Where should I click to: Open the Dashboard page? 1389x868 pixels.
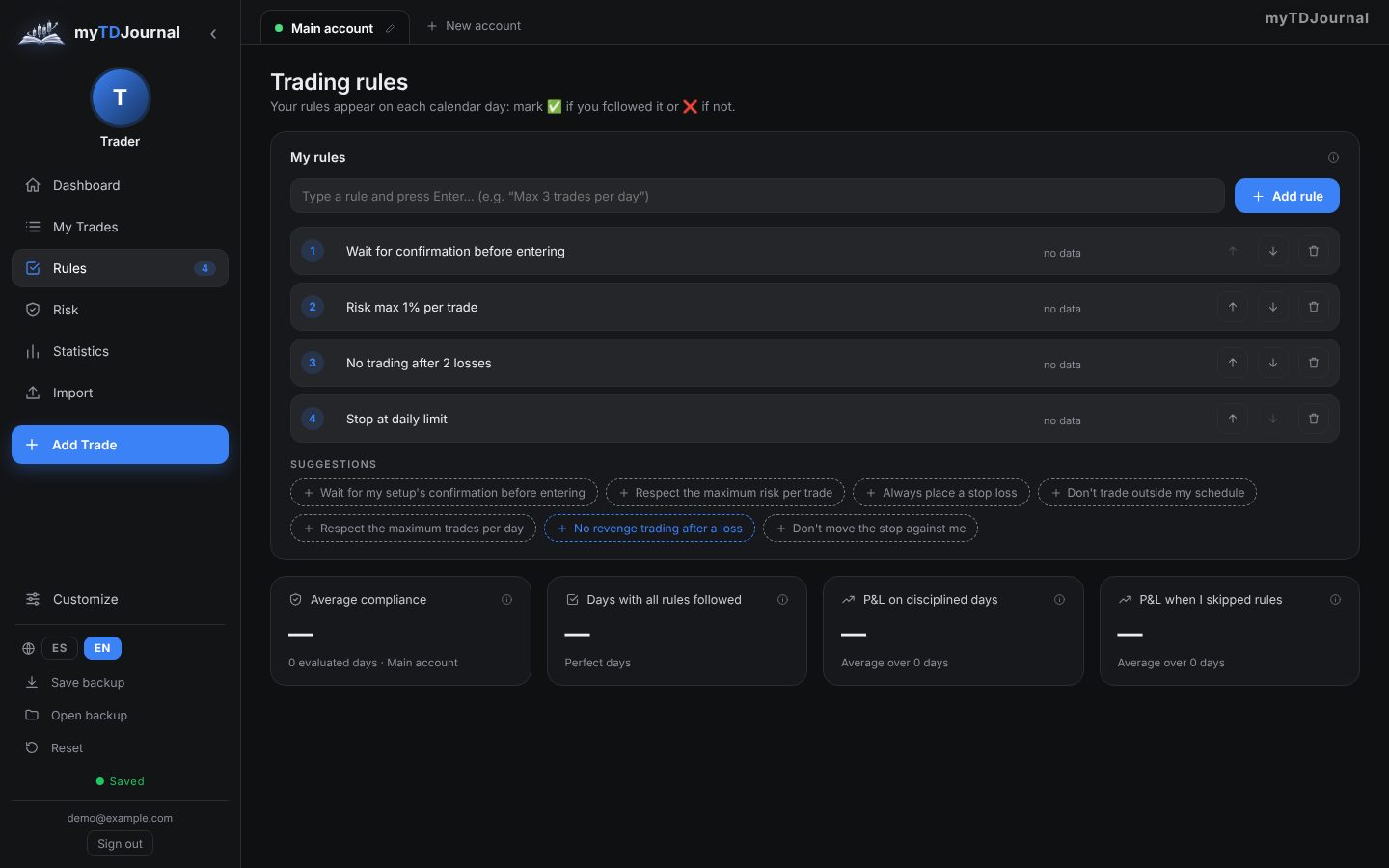[x=120, y=185]
